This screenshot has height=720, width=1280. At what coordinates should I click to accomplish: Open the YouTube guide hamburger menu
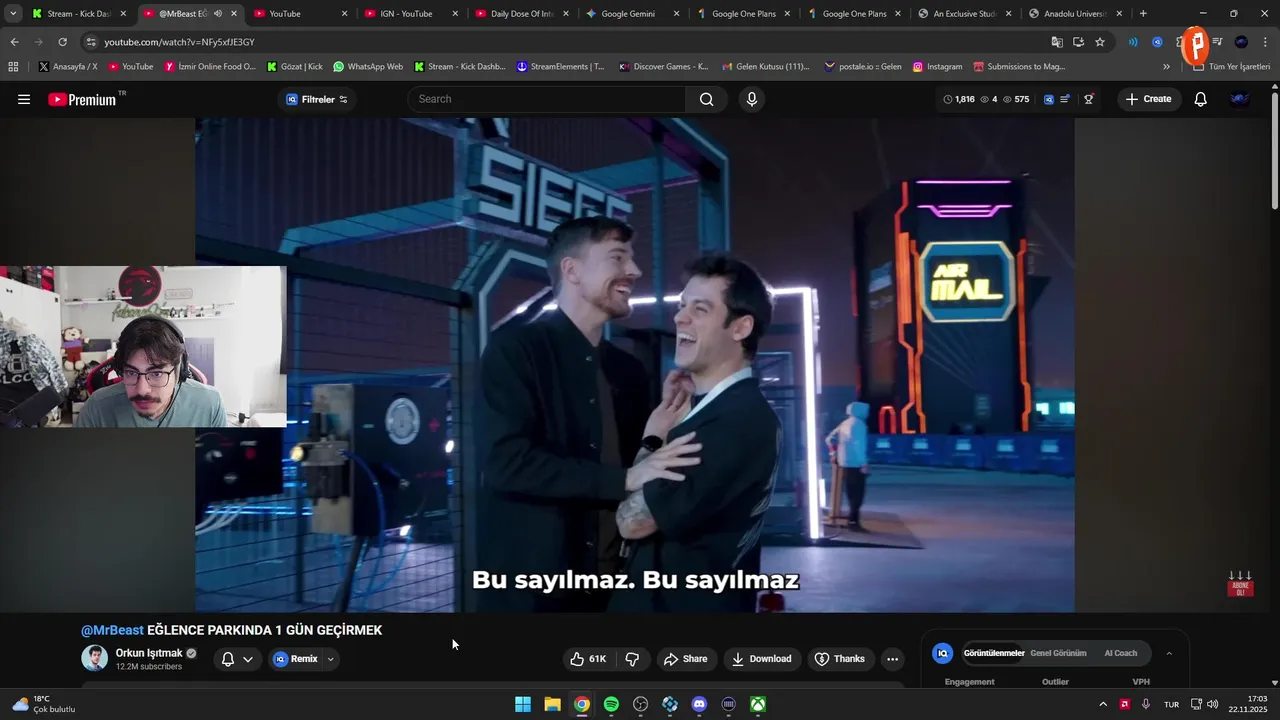click(24, 99)
